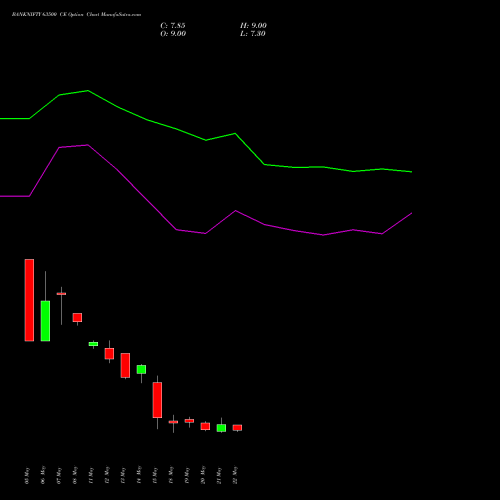Select the red candle for 12 May
This screenshot has height=500, width=500.
[109, 353]
